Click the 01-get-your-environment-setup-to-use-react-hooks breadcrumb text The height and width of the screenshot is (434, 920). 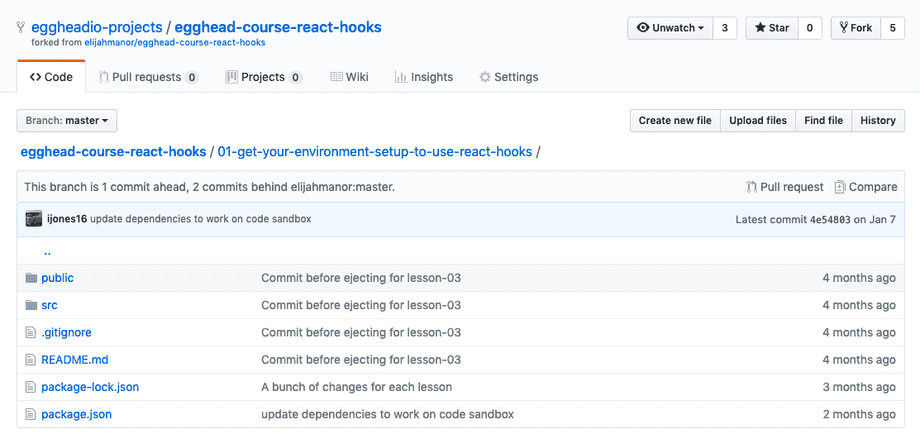coord(375,152)
